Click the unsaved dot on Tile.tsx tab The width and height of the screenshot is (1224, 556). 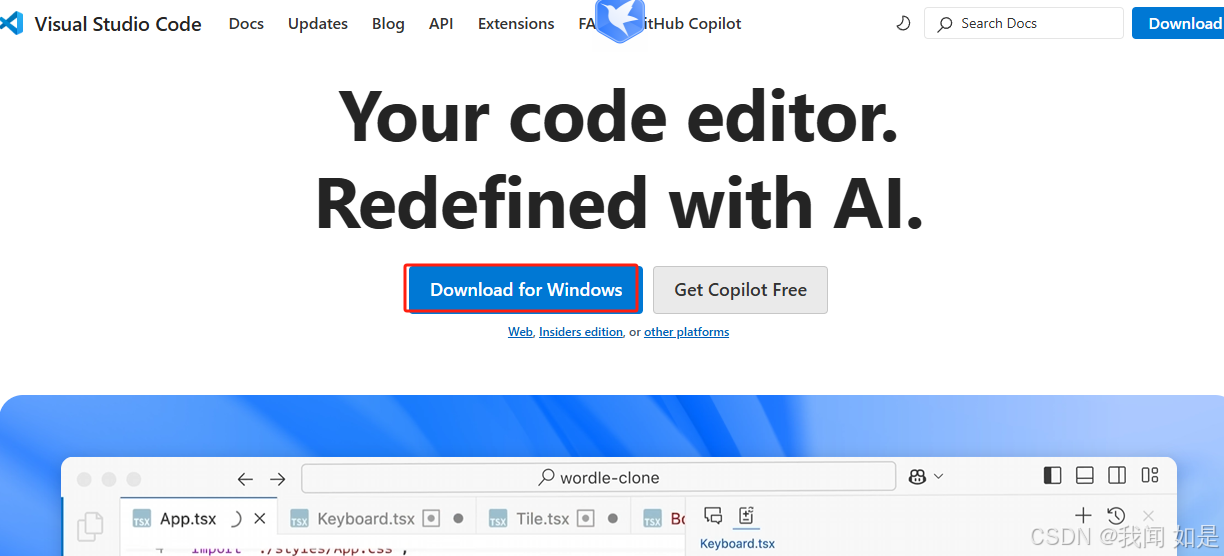(x=613, y=519)
